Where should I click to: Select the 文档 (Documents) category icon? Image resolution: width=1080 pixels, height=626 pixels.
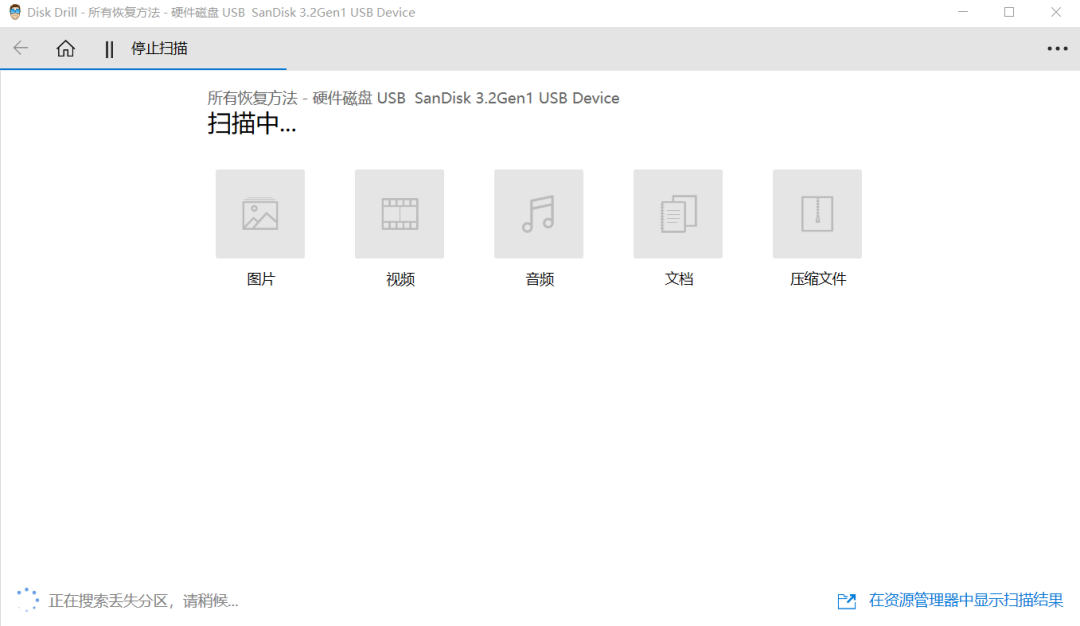(x=677, y=213)
